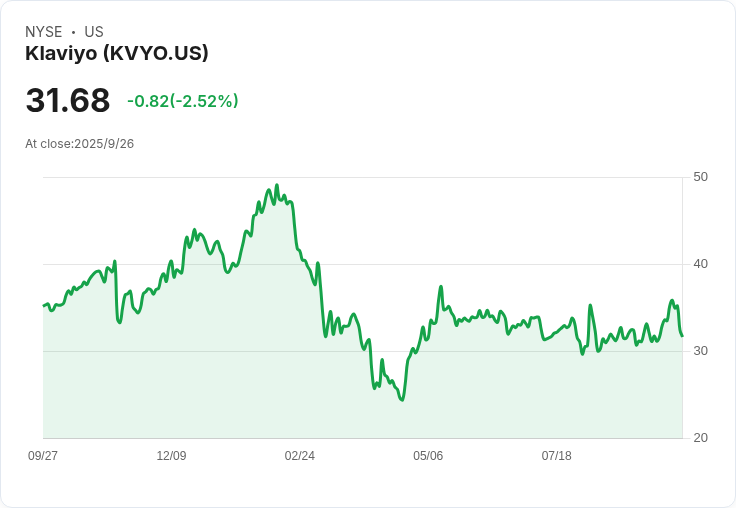This screenshot has width=736, height=508.
Task: Click the Klaviyo (KVYO.US) stock title
Action: (117, 54)
